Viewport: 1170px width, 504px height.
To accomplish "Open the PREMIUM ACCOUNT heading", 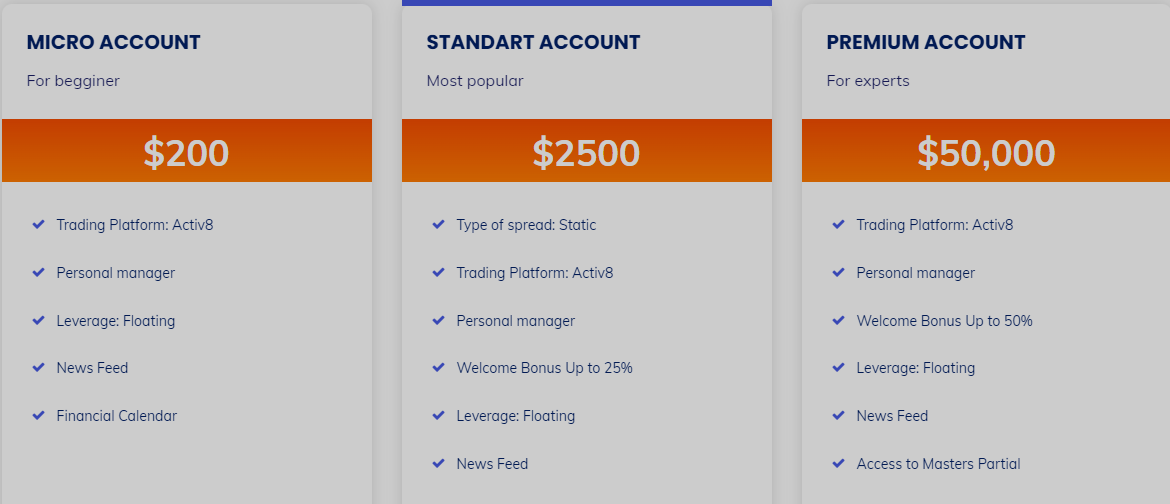I will tap(926, 43).
